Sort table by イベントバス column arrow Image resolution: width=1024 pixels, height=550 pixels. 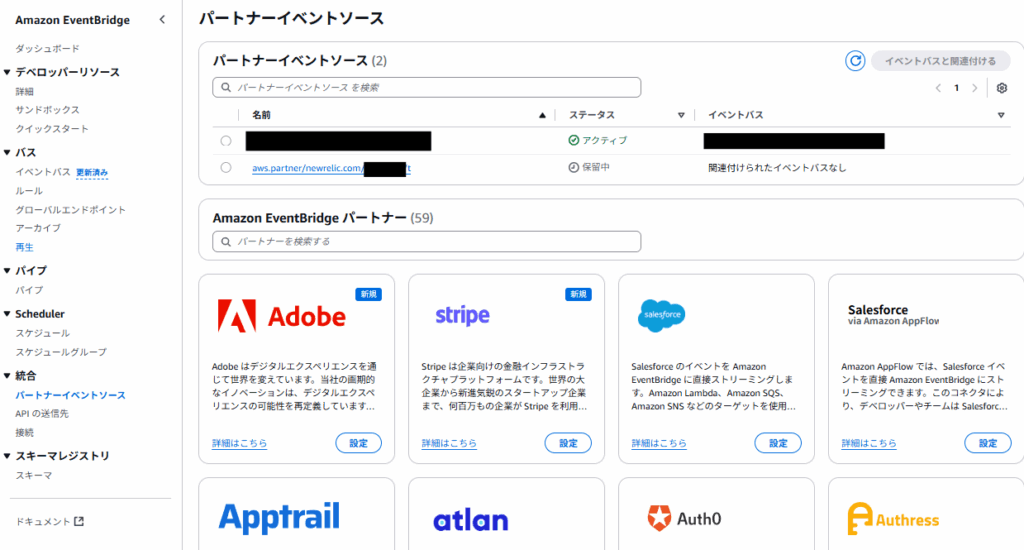tap(1001, 115)
